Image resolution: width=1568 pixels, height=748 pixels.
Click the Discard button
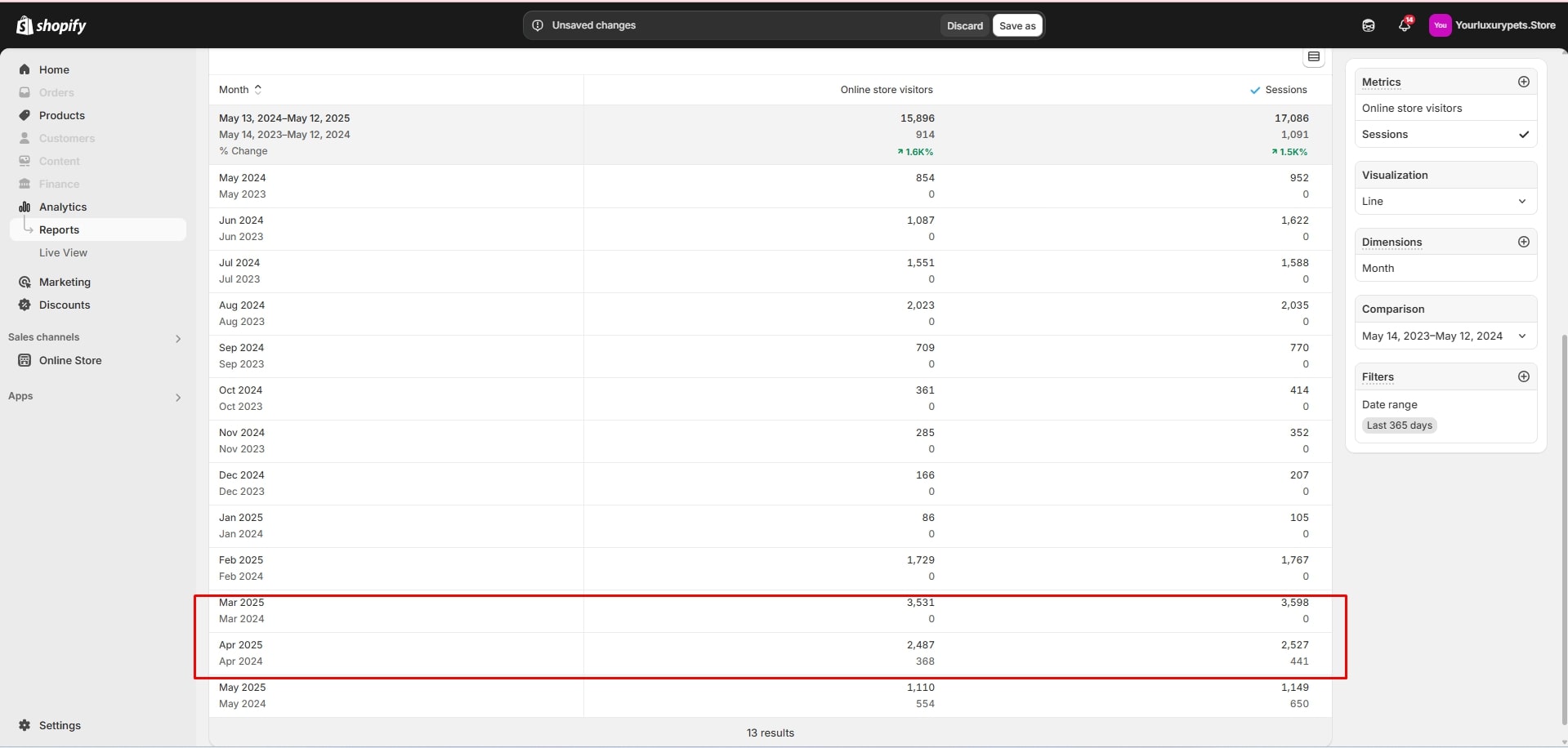964,25
